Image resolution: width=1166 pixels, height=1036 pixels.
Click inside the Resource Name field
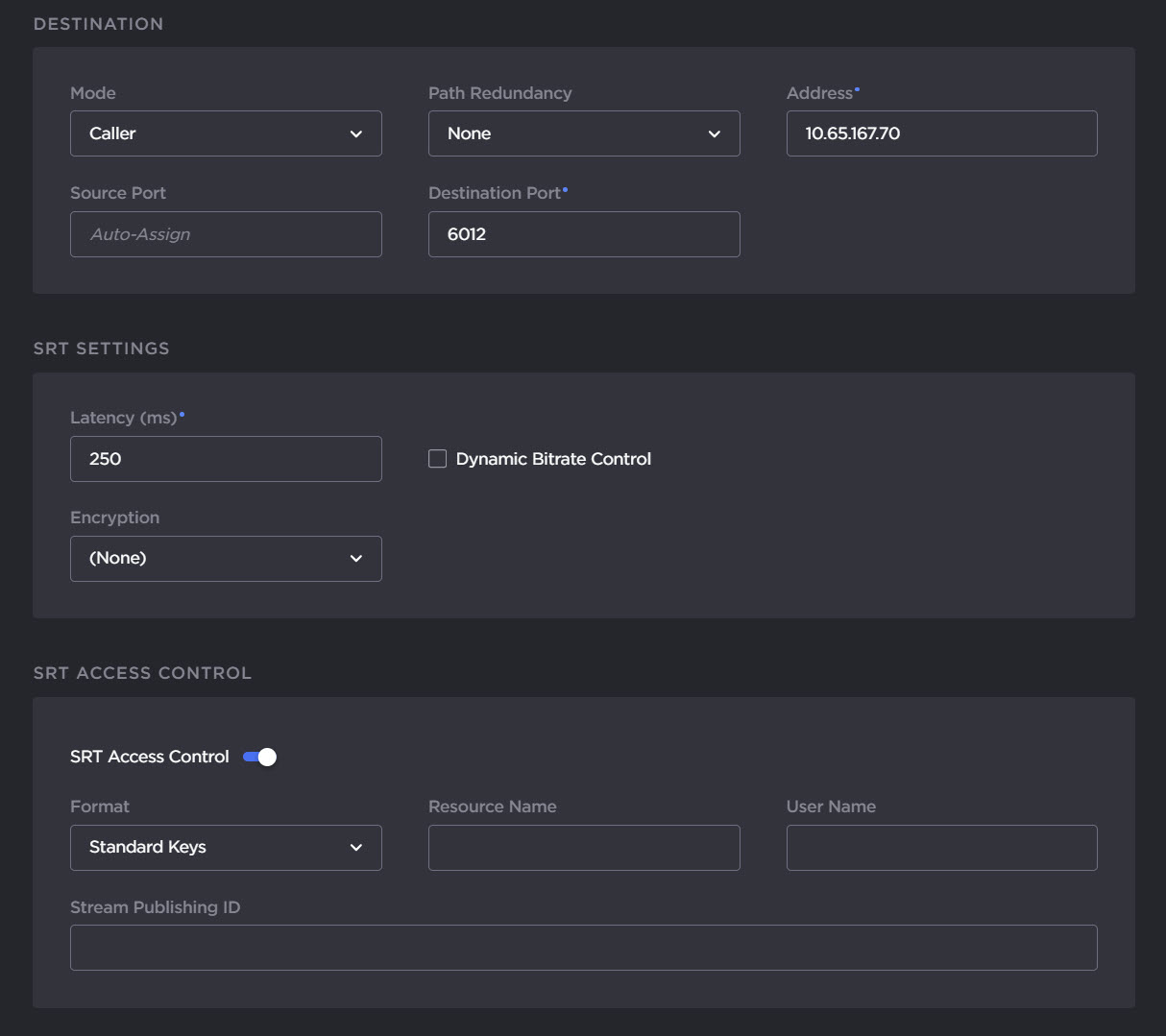tap(583, 848)
